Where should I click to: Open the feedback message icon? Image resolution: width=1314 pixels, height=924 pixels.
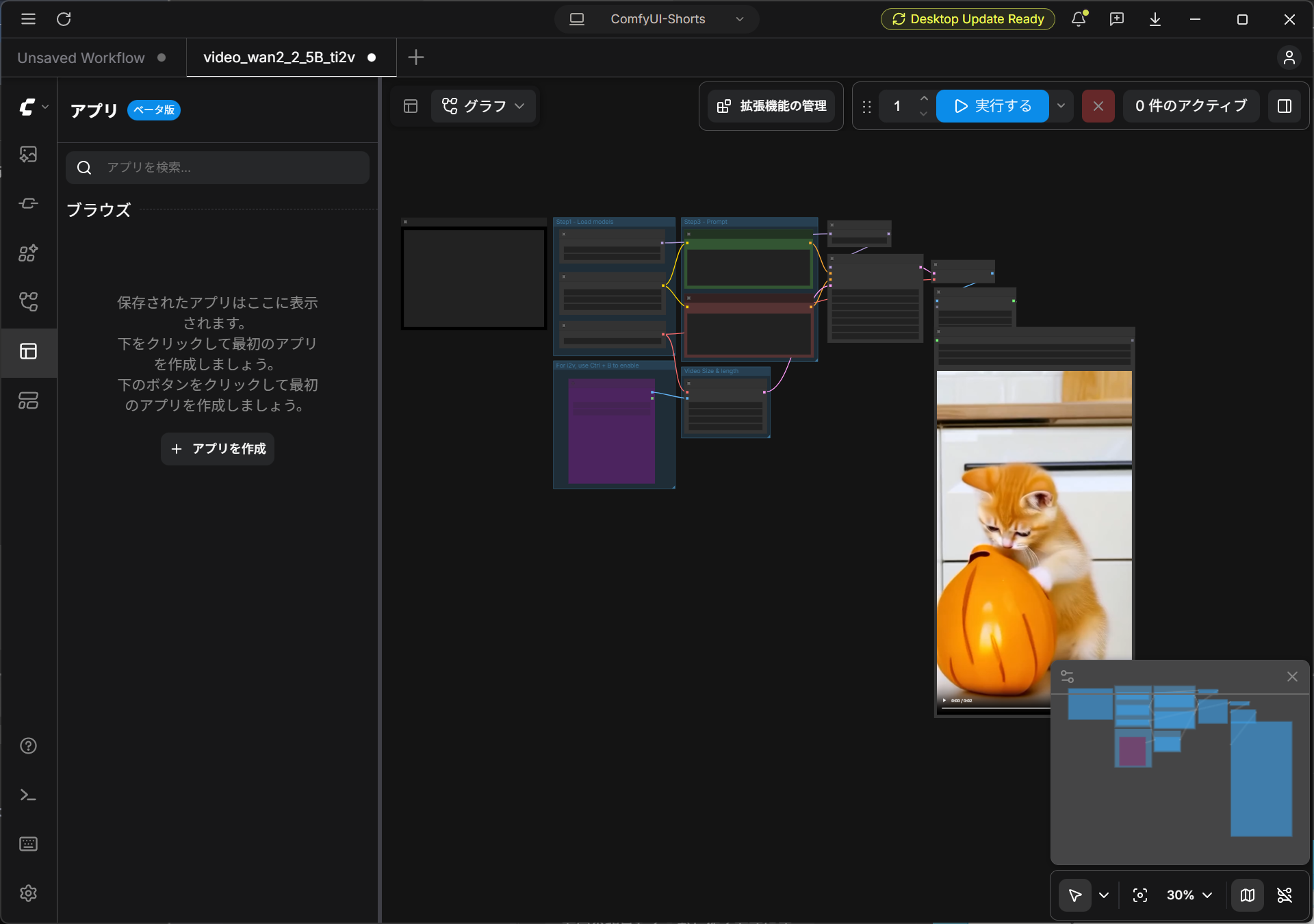tap(1117, 19)
